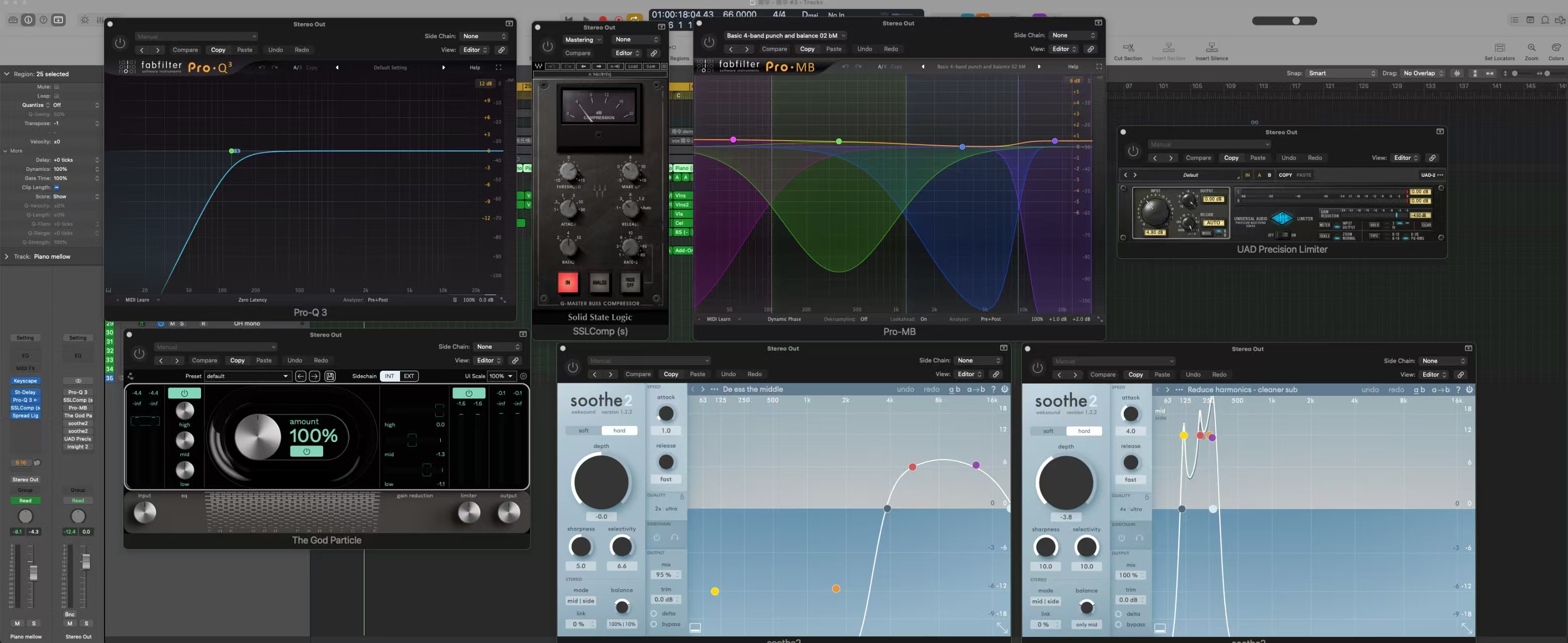Screen dimensions: 1568x643
Task: Switch God Particle sidechain to EXT
Action: tap(409, 377)
